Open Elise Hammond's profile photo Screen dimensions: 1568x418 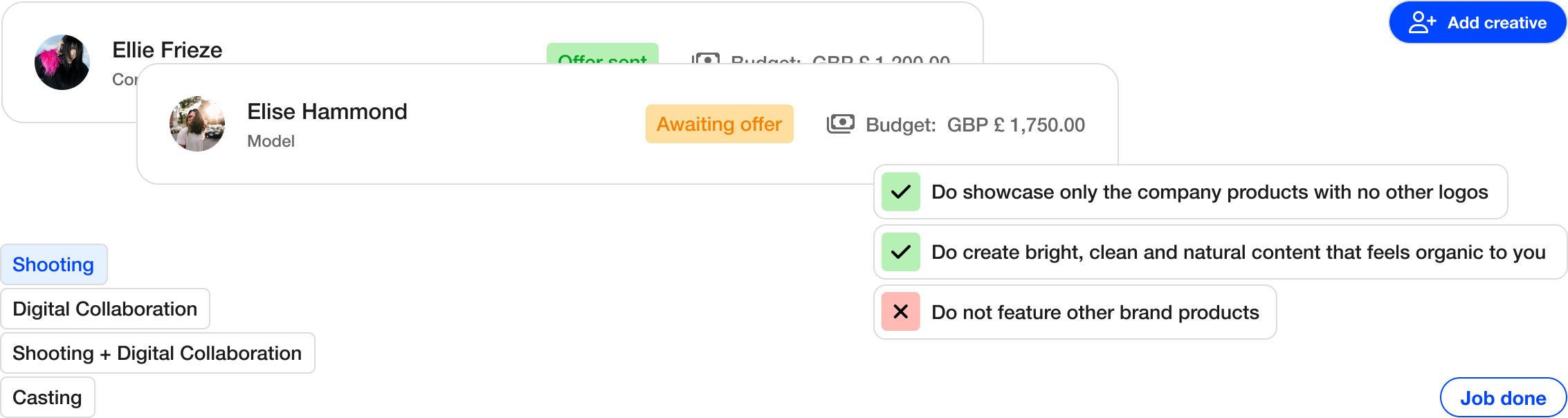tap(197, 124)
